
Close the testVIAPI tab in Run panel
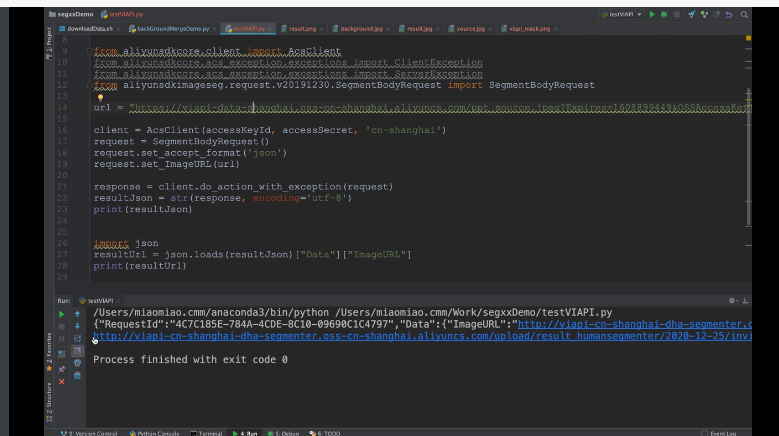point(118,301)
